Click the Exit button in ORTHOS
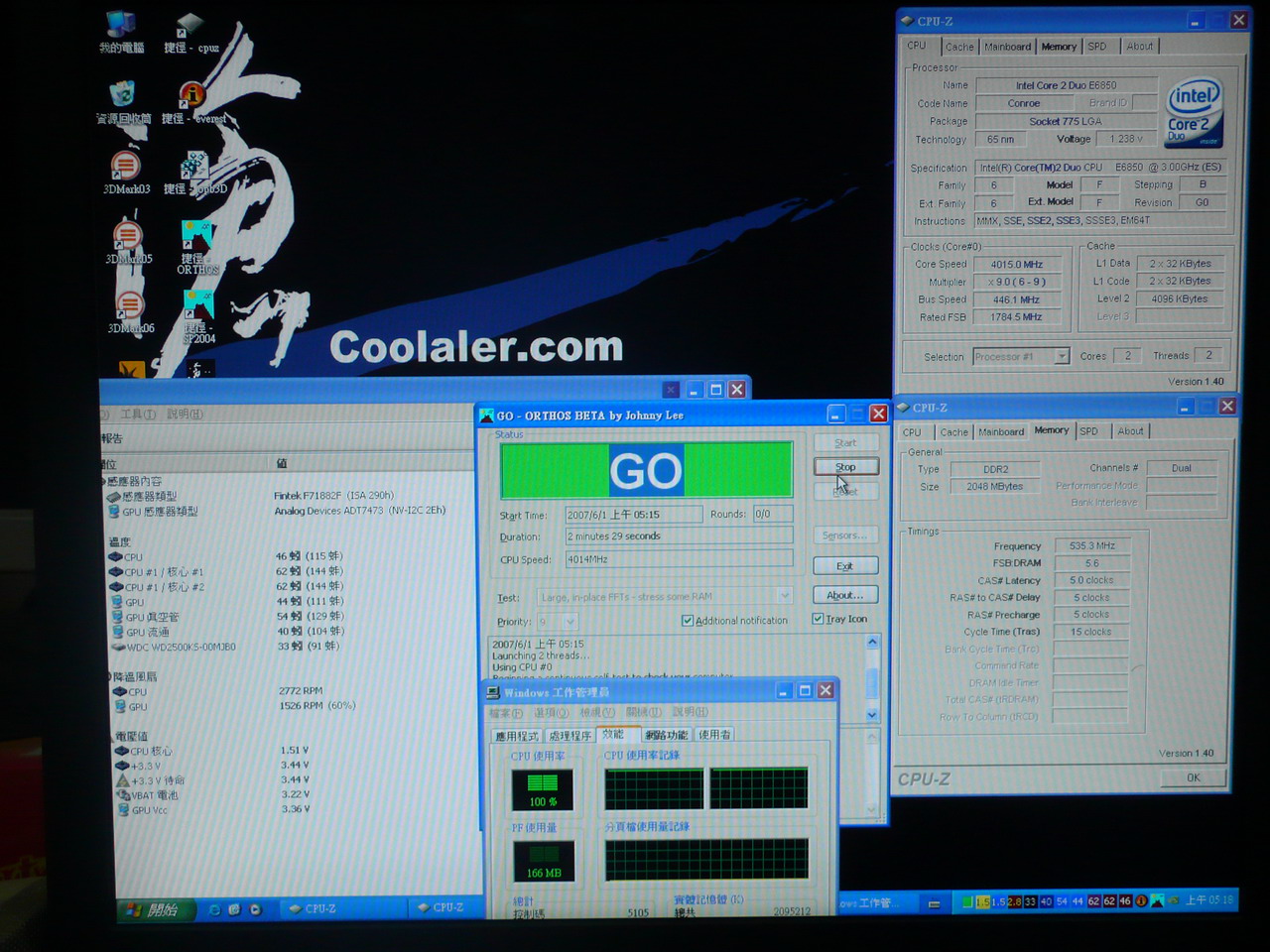The height and width of the screenshot is (952, 1270). 845,566
